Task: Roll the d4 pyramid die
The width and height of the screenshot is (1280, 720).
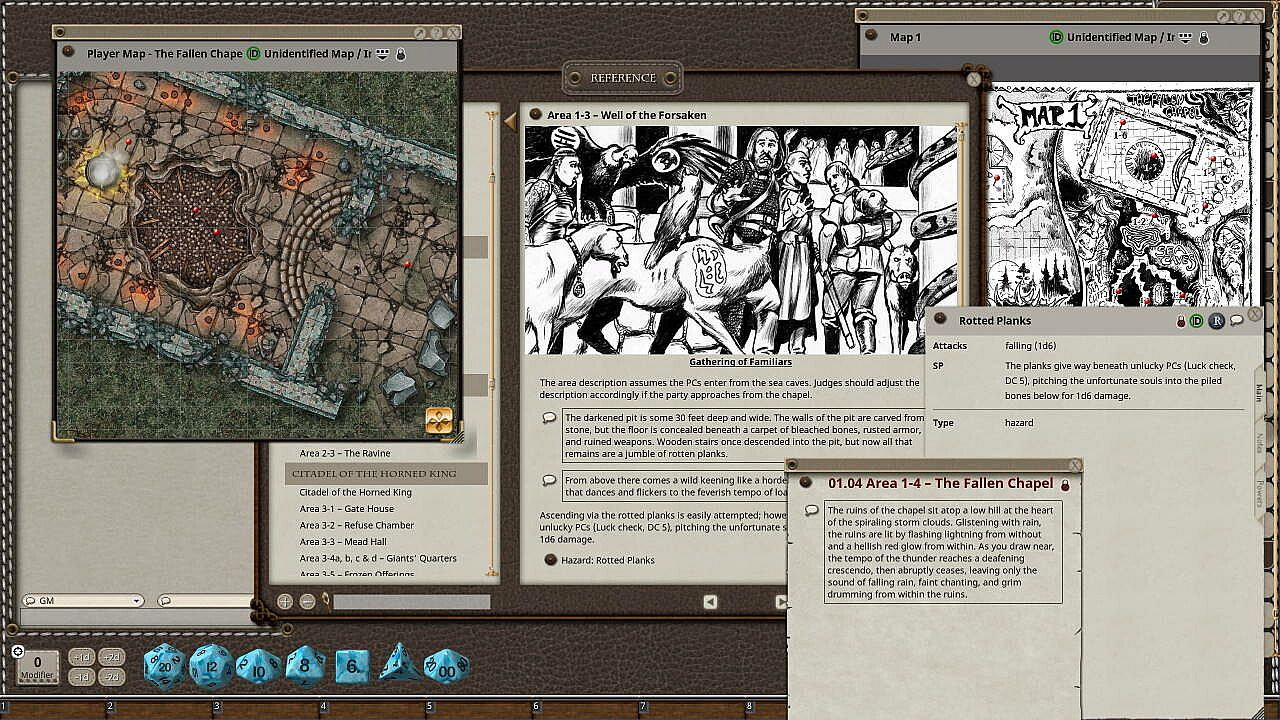Action: (399, 665)
